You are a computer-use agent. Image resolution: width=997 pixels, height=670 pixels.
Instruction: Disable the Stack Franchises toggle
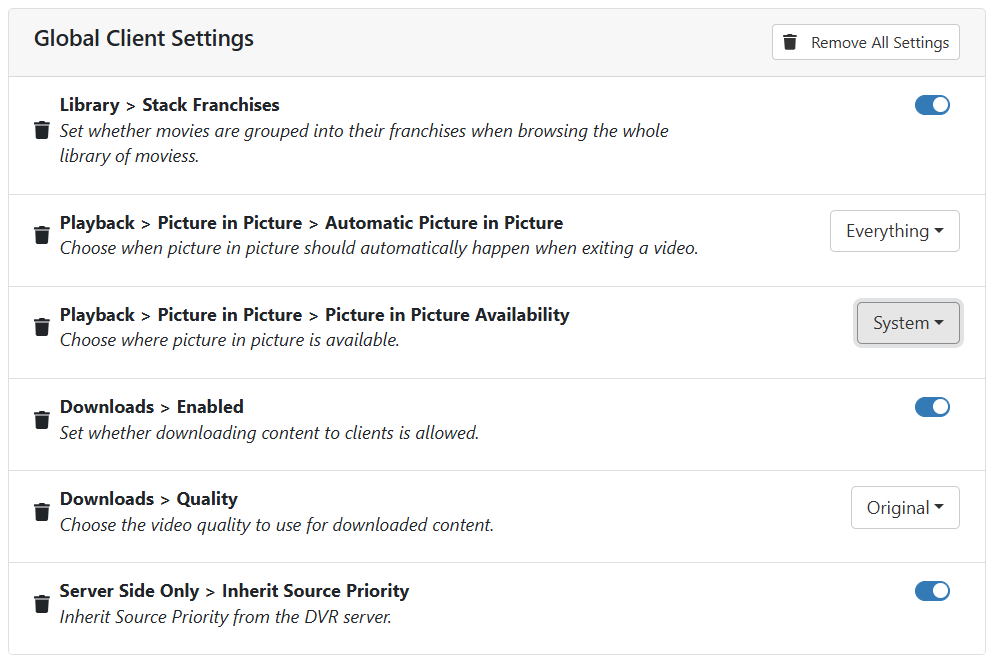tap(932, 104)
